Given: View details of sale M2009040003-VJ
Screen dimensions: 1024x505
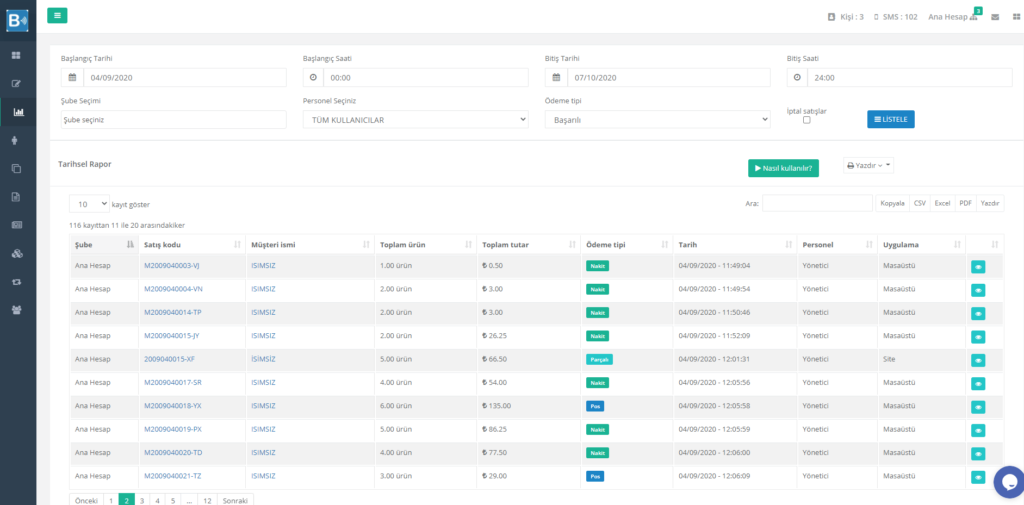Looking at the screenshot, I should [978, 267].
